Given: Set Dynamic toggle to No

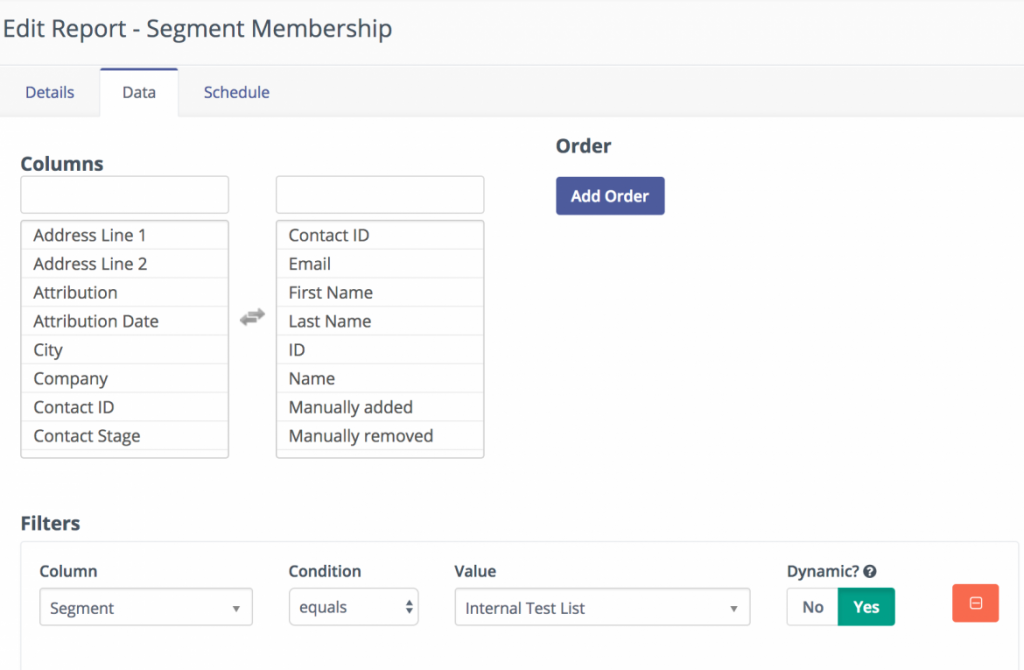Looking at the screenshot, I should click(x=812, y=607).
